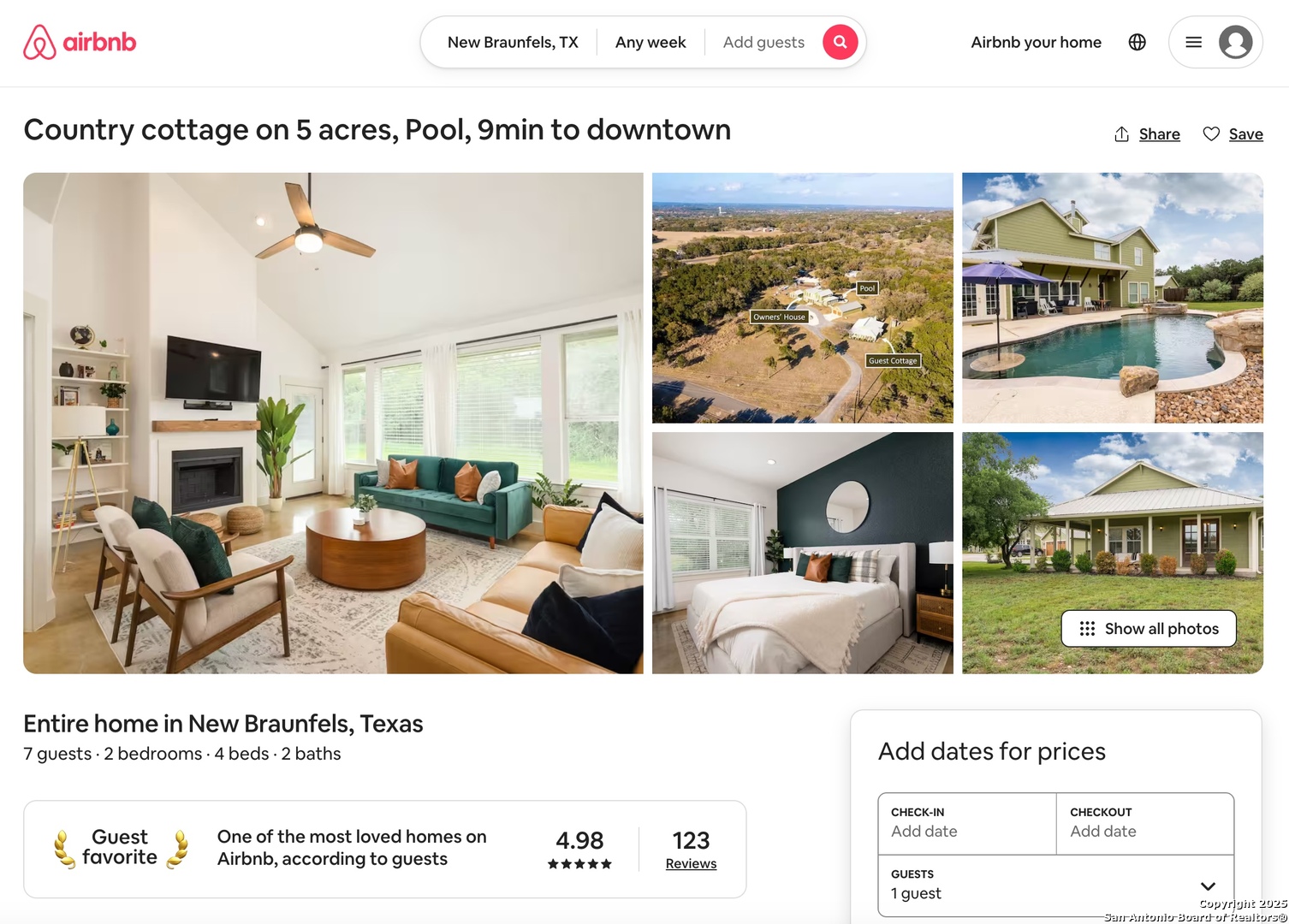The image size is (1289, 924).
Task: Open the living room main photo
Action: pos(333,423)
